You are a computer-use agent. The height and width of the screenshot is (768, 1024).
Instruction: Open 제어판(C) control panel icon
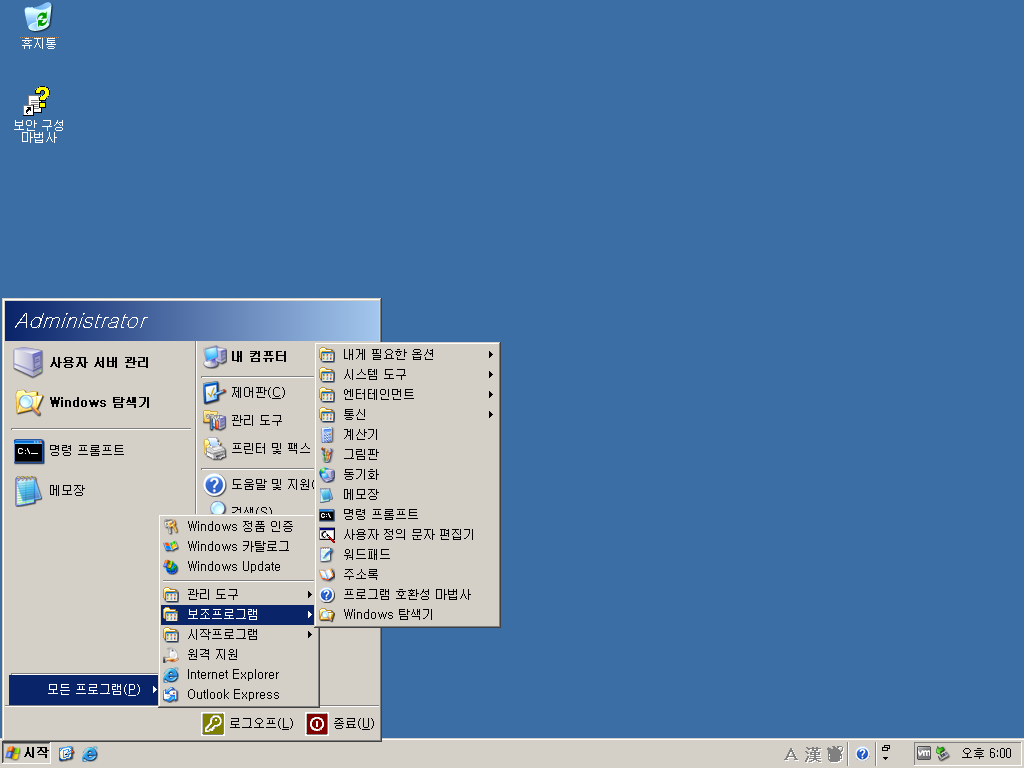click(x=214, y=393)
